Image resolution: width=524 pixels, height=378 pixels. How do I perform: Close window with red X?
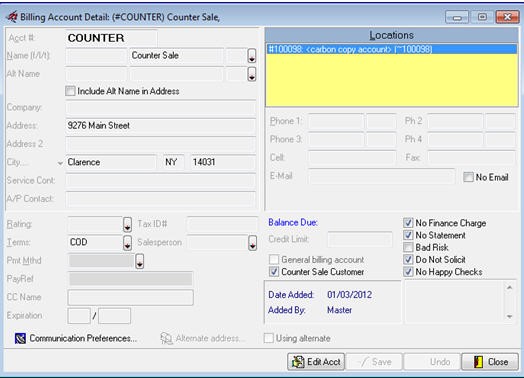click(507, 17)
